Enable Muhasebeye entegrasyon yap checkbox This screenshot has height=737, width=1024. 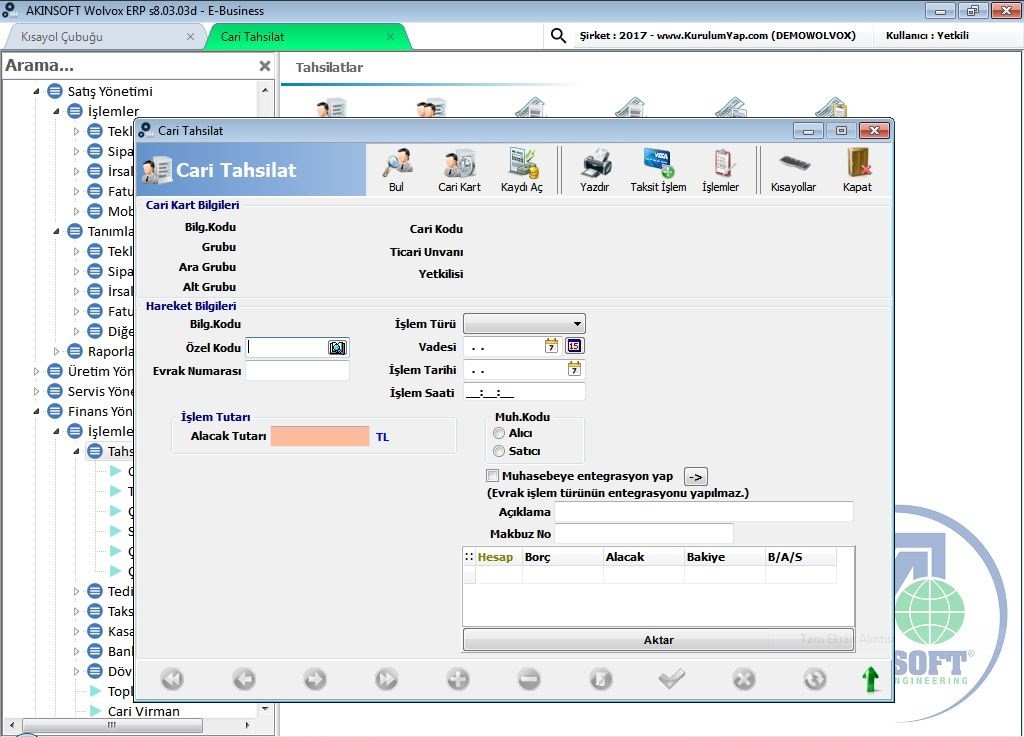coord(492,475)
